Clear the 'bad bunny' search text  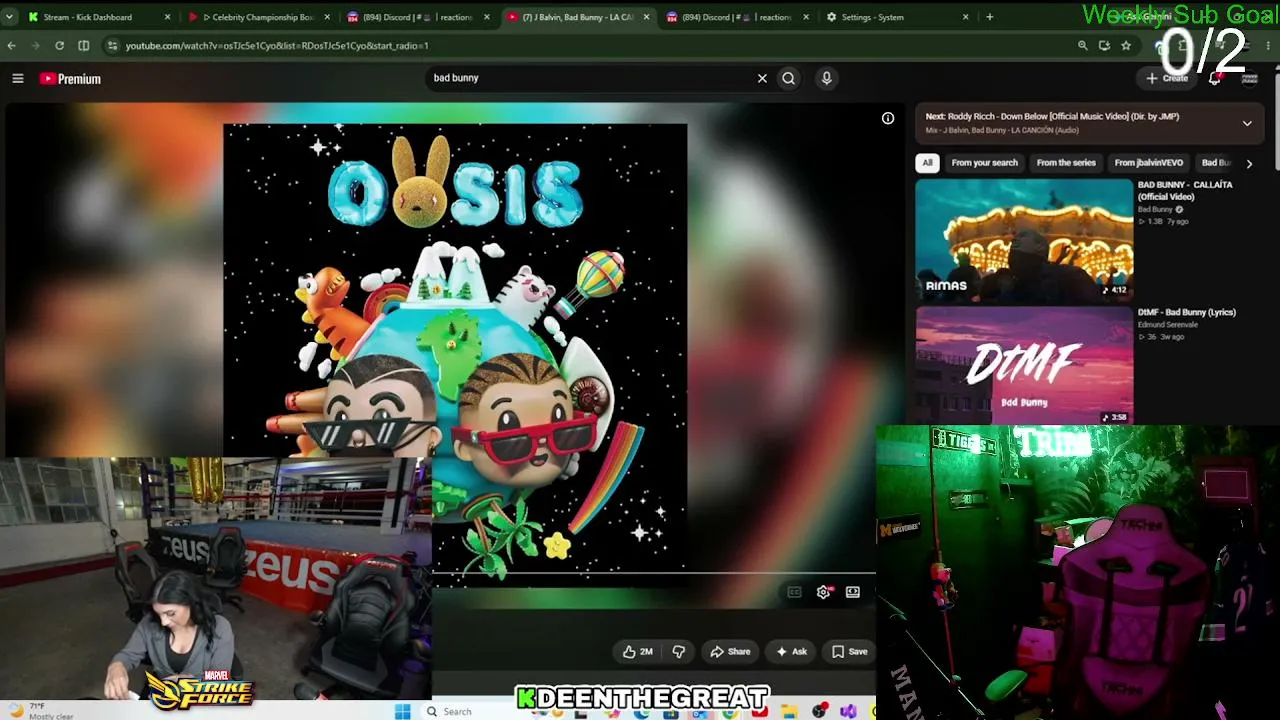pos(762,78)
